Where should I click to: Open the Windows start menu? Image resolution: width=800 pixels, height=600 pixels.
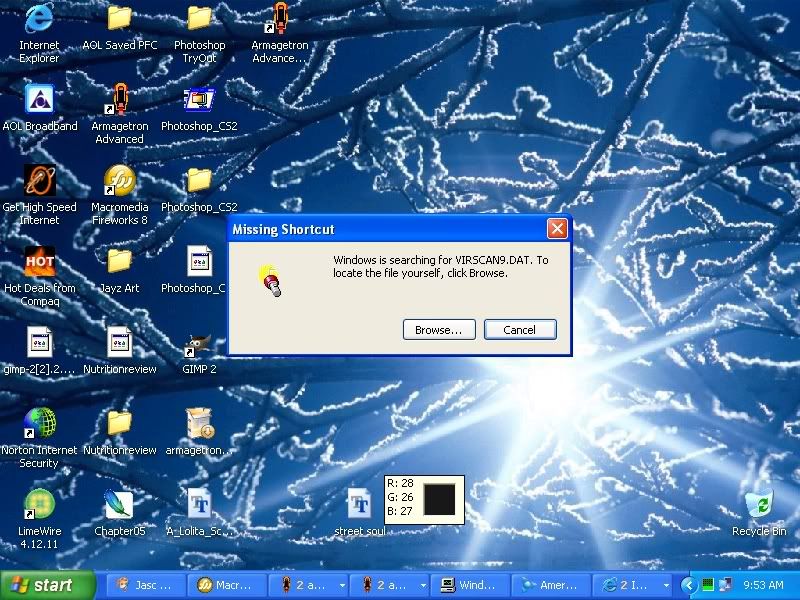[x=42, y=585]
